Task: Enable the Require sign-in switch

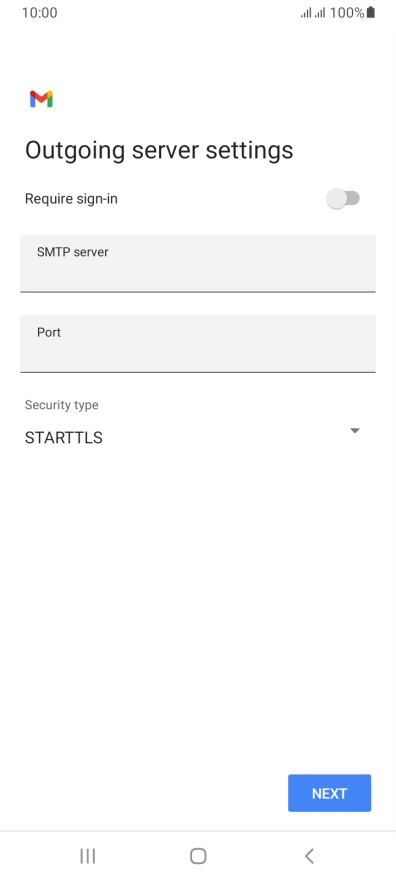Action: coord(343,199)
